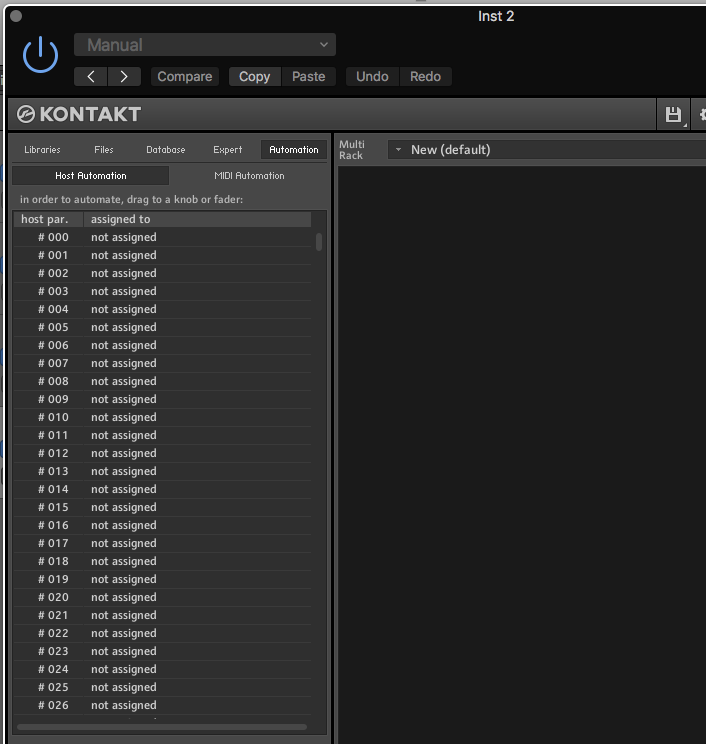
Task: Select the MIDI Automation toggle
Action: (x=249, y=176)
